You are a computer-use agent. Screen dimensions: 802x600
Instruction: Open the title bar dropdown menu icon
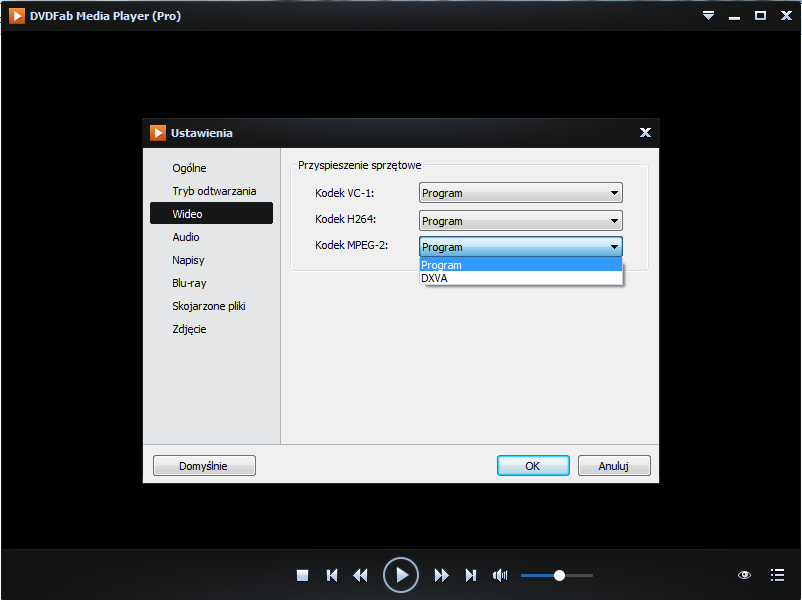(709, 16)
